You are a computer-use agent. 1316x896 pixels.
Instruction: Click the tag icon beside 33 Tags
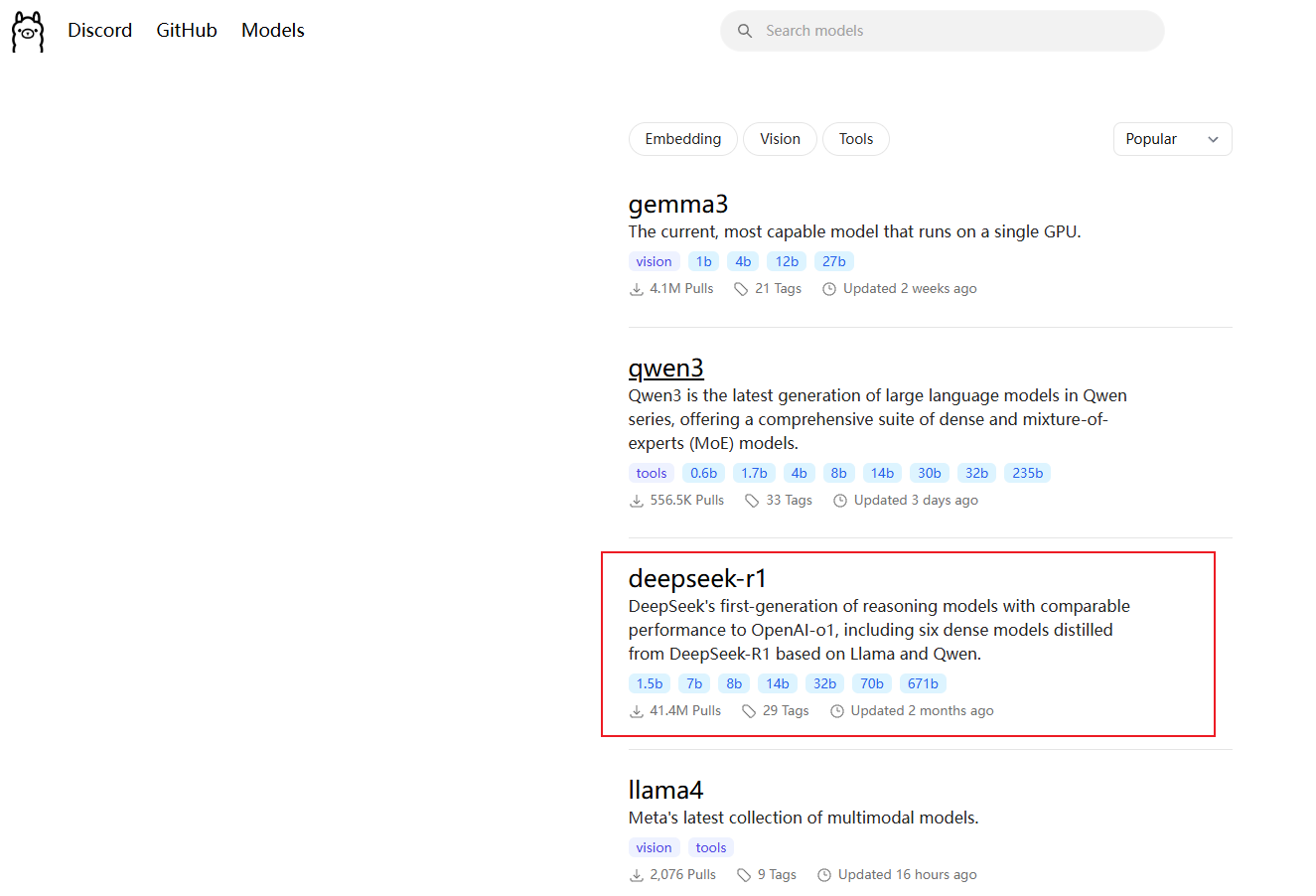tap(752, 501)
